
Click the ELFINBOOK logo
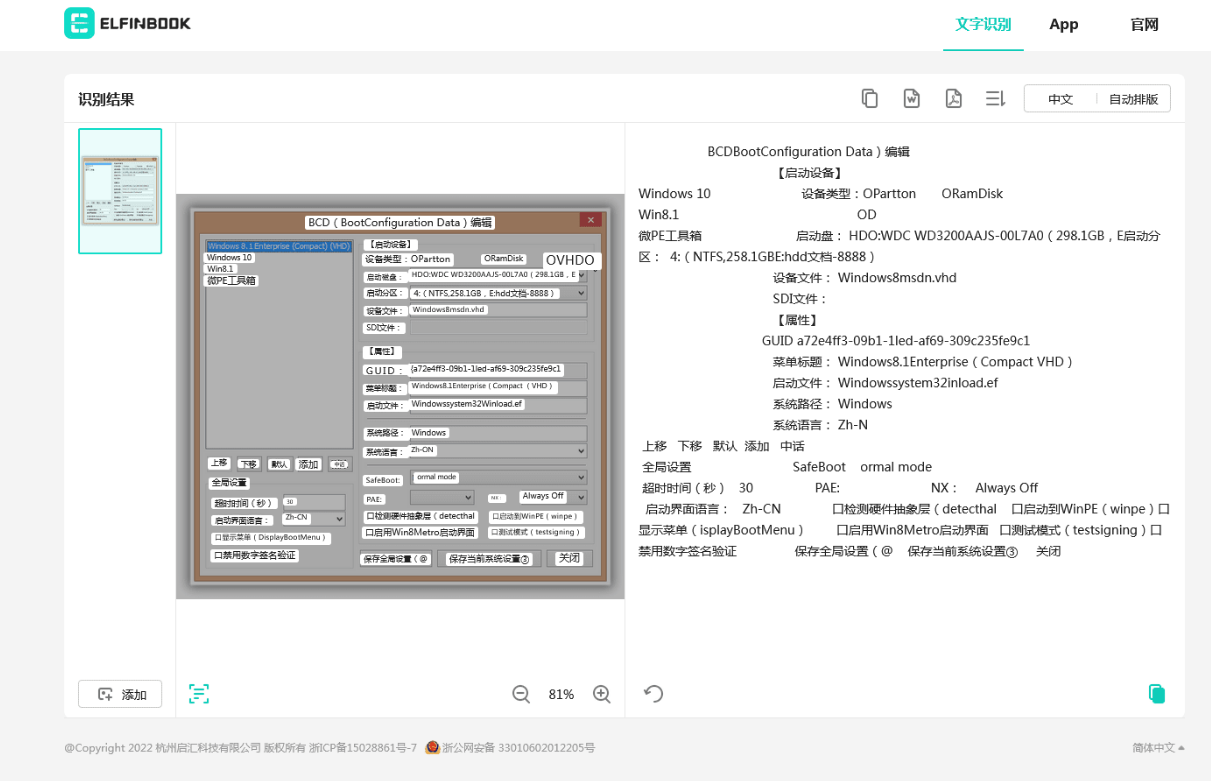[128, 23]
